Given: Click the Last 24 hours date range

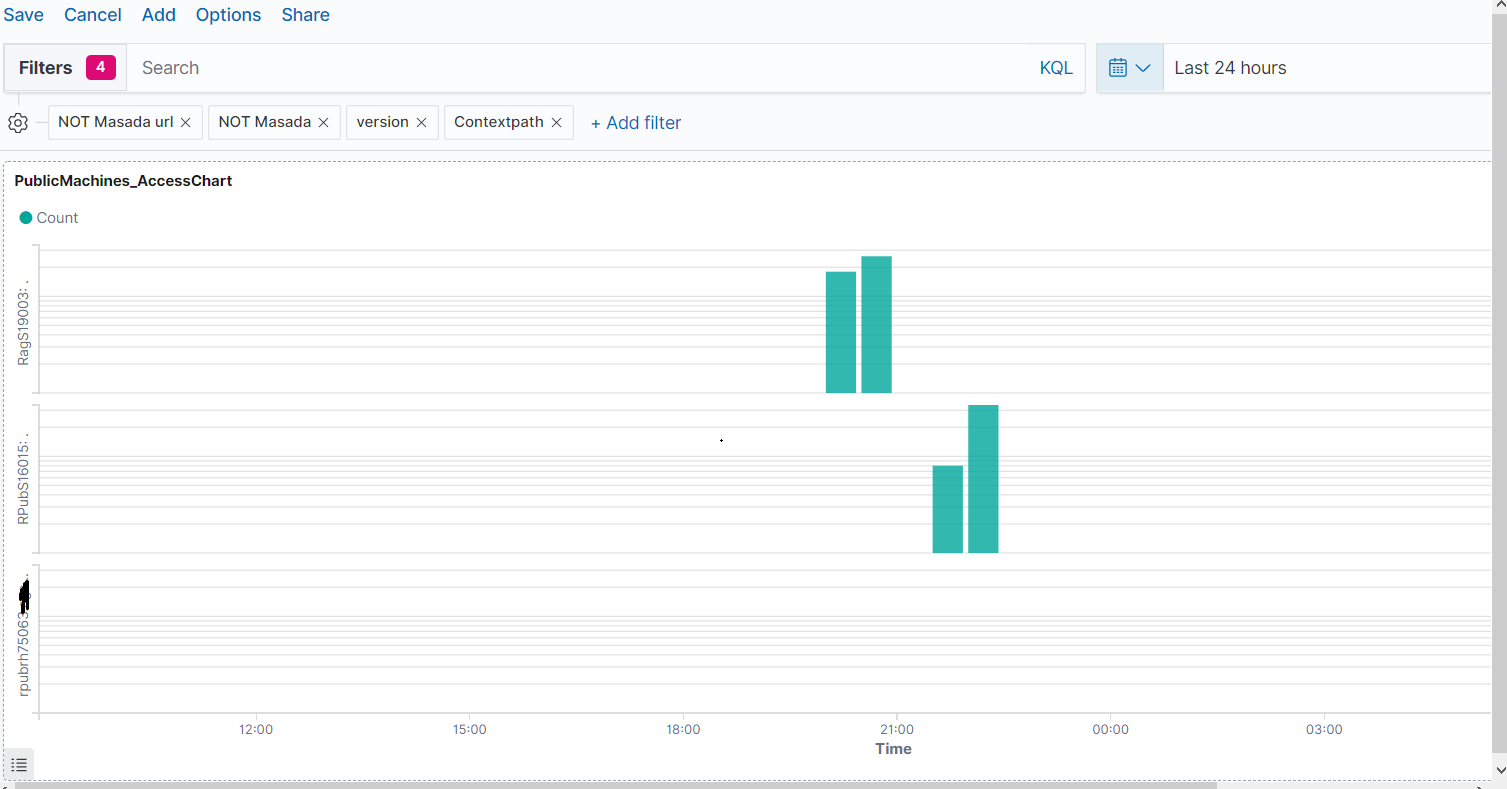Looking at the screenshot, I should point(1230,68).
